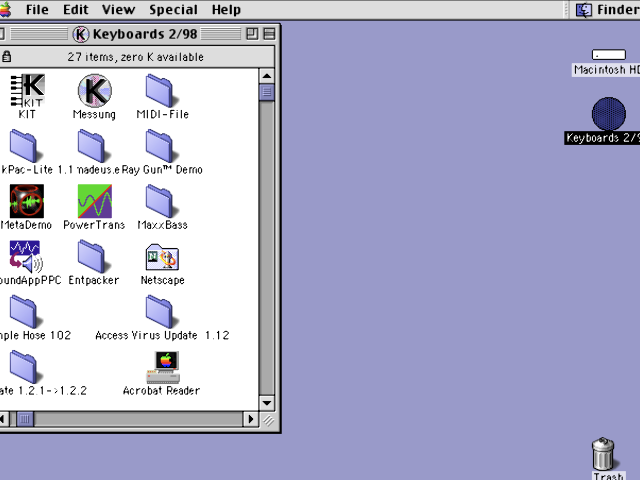Open the Entpacker folder
The width and height of the screenshot is (640, 480).
click(x=94, y=256)
